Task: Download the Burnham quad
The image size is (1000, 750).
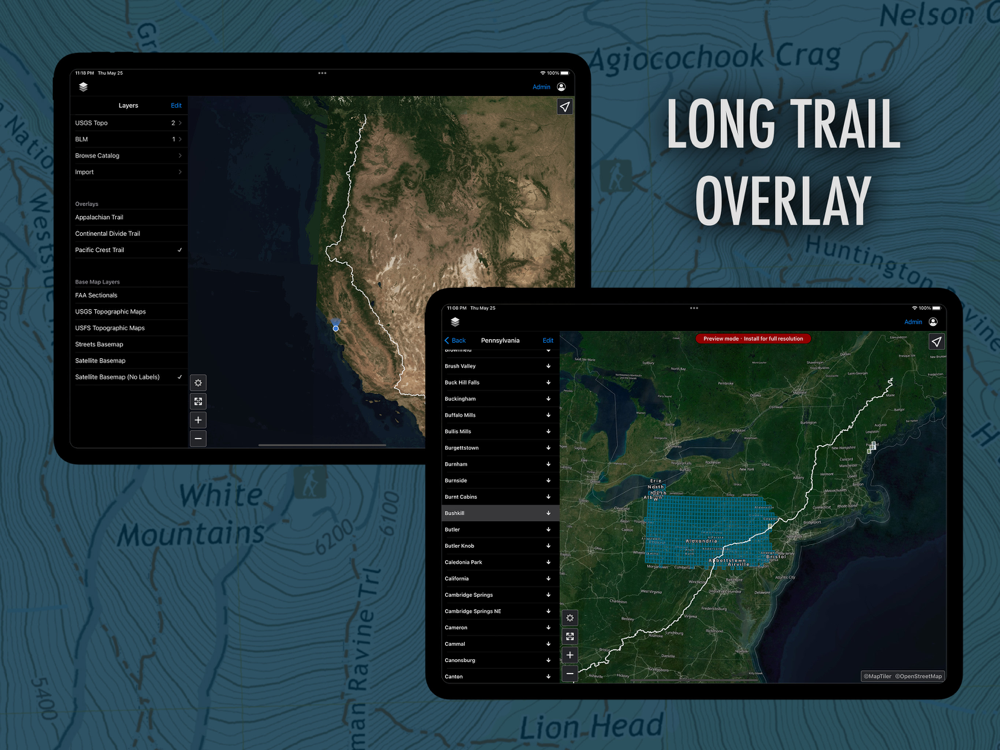Action: (548, 464)
